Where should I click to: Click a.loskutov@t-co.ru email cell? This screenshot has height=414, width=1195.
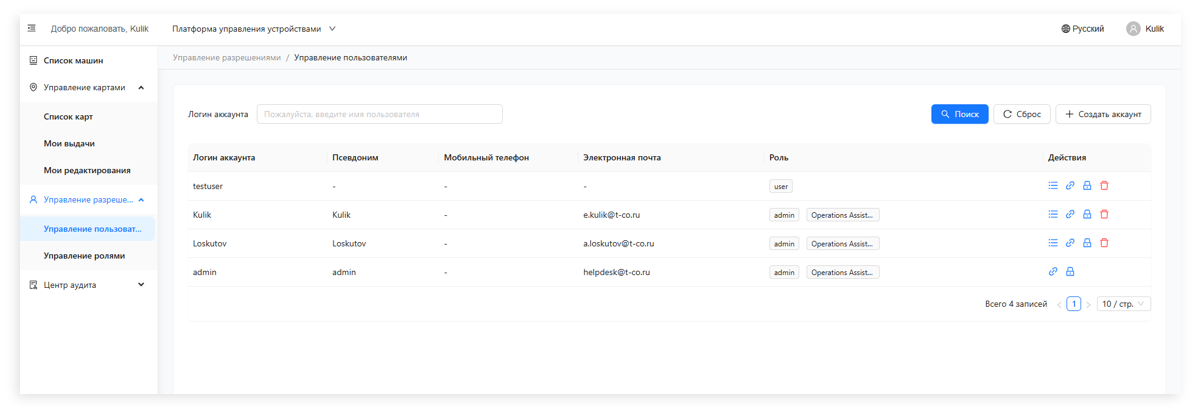coord(619,243)
